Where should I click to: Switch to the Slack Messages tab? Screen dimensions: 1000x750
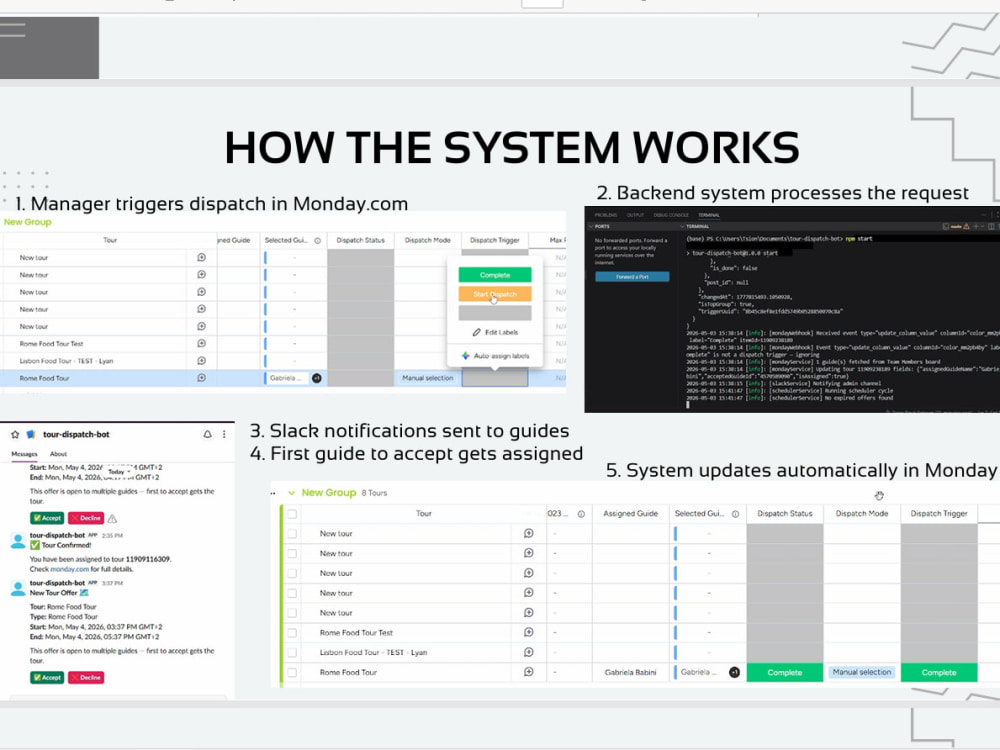[24, 454]
